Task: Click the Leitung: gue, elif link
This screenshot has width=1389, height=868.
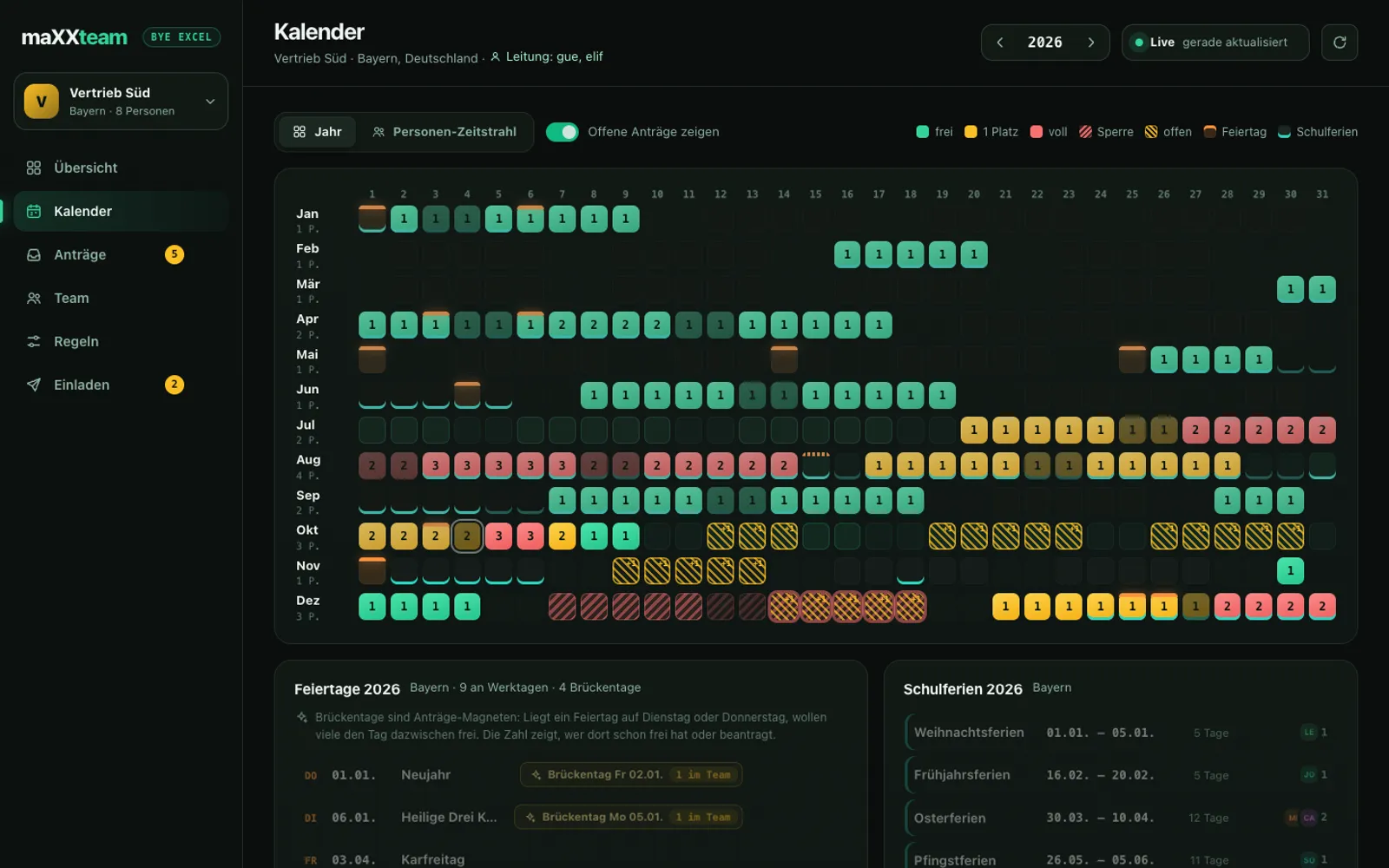Action: coord(547,57)
